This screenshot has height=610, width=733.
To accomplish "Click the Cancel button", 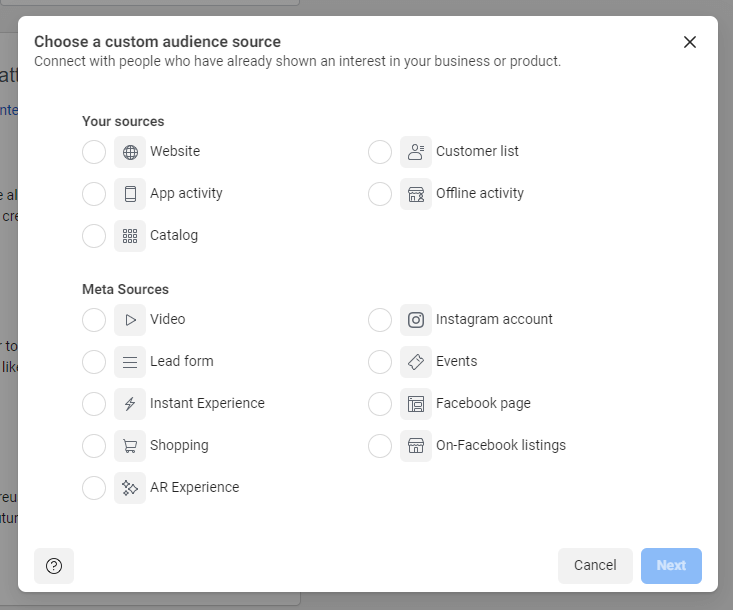I will coord(595,566).
